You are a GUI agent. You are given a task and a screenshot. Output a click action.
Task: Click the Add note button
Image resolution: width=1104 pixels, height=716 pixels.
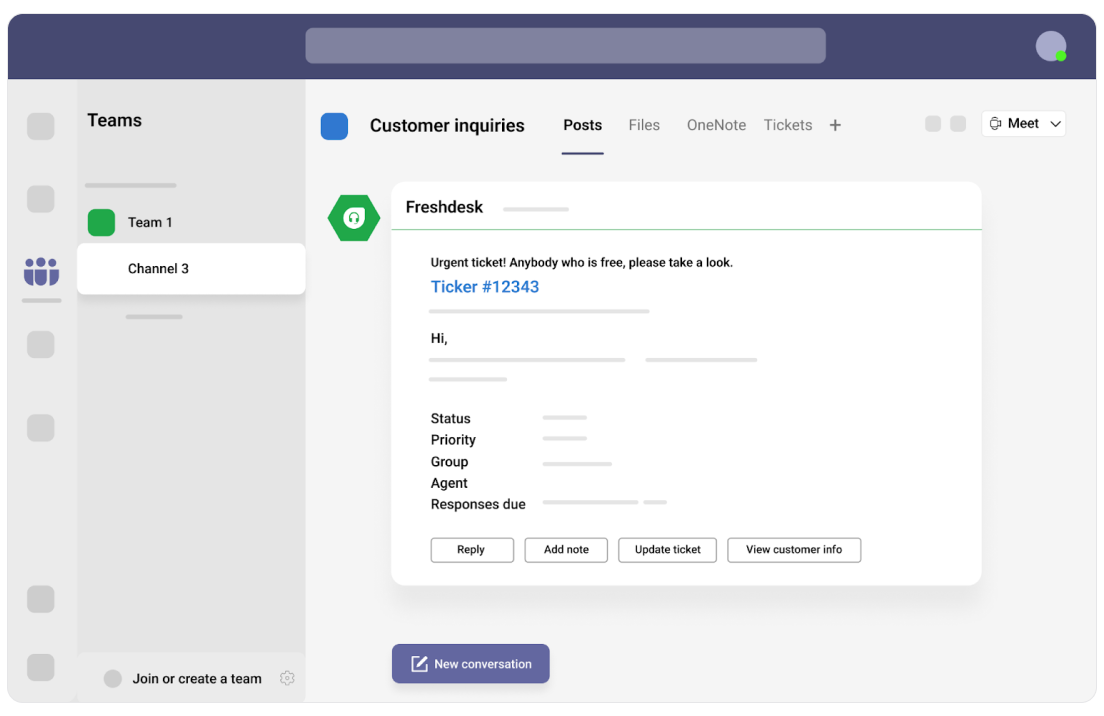(566, 550)
